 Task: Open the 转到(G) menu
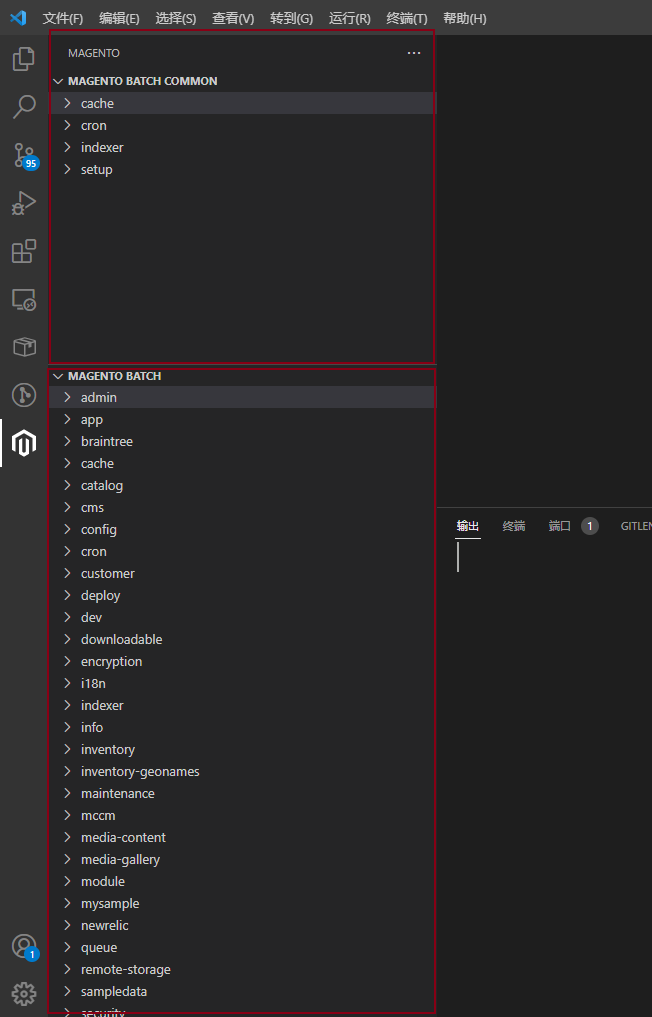tap(291, 18)
